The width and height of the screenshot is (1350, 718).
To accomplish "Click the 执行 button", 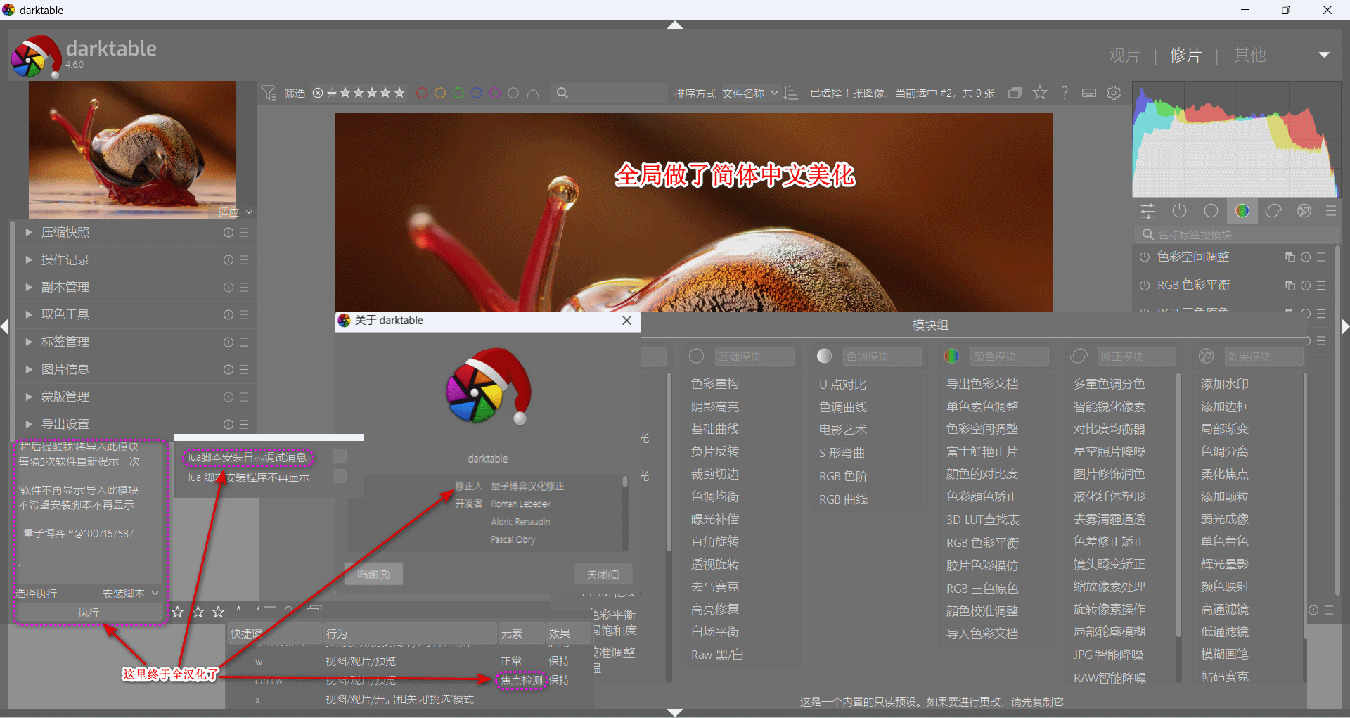I will 89,611.
